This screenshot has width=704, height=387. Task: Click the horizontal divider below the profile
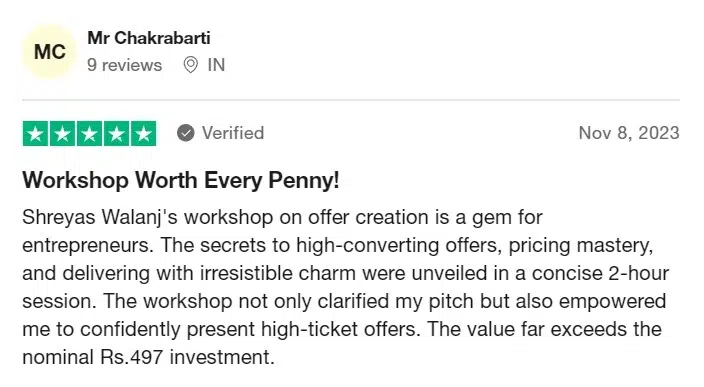(351, 100)
